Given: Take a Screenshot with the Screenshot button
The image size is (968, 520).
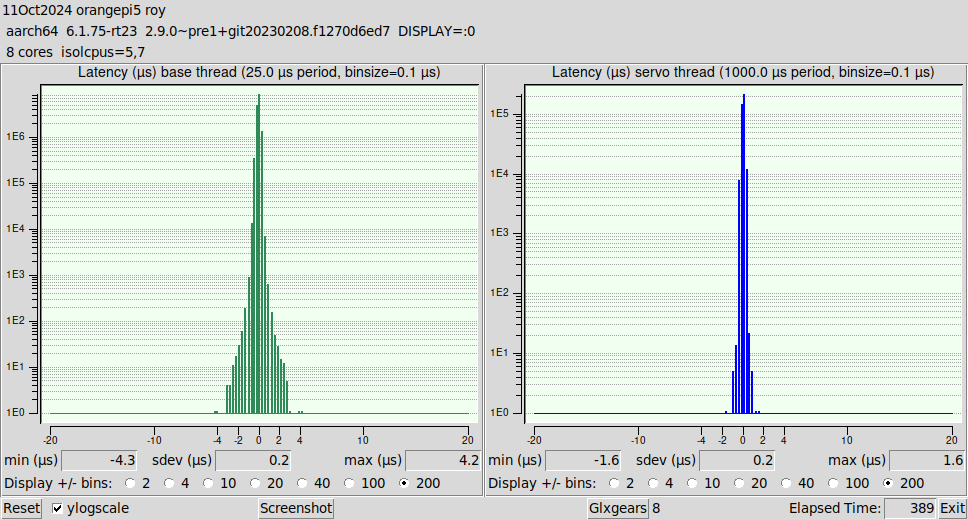Looking at the screenshot, I should click(x=296, y=508).
